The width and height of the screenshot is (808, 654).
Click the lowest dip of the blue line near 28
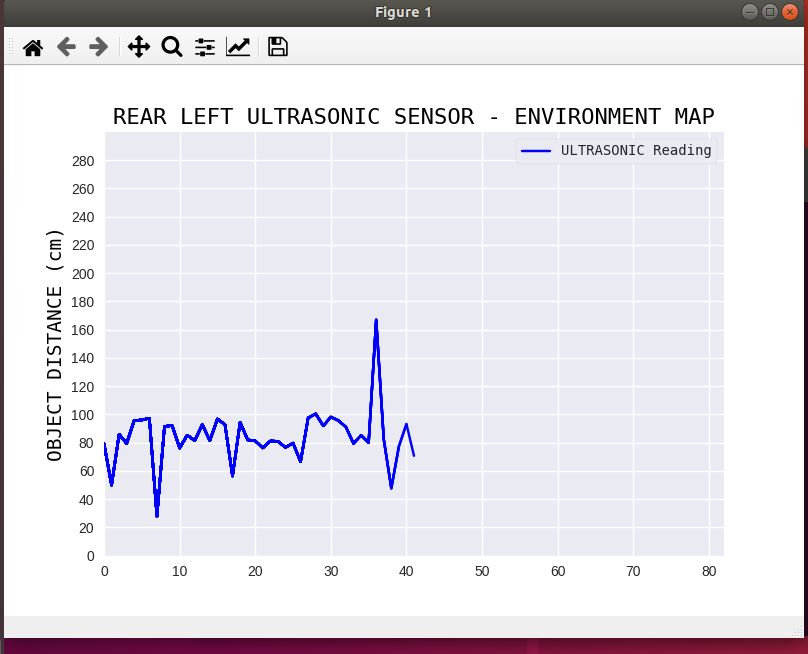coord(157,515)
